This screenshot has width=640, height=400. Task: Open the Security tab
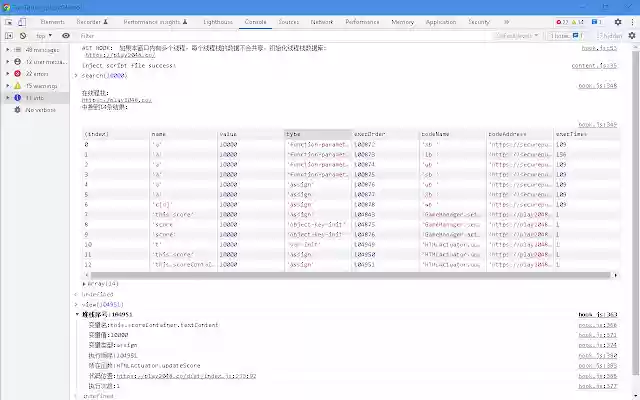click(x=479, y=22)
